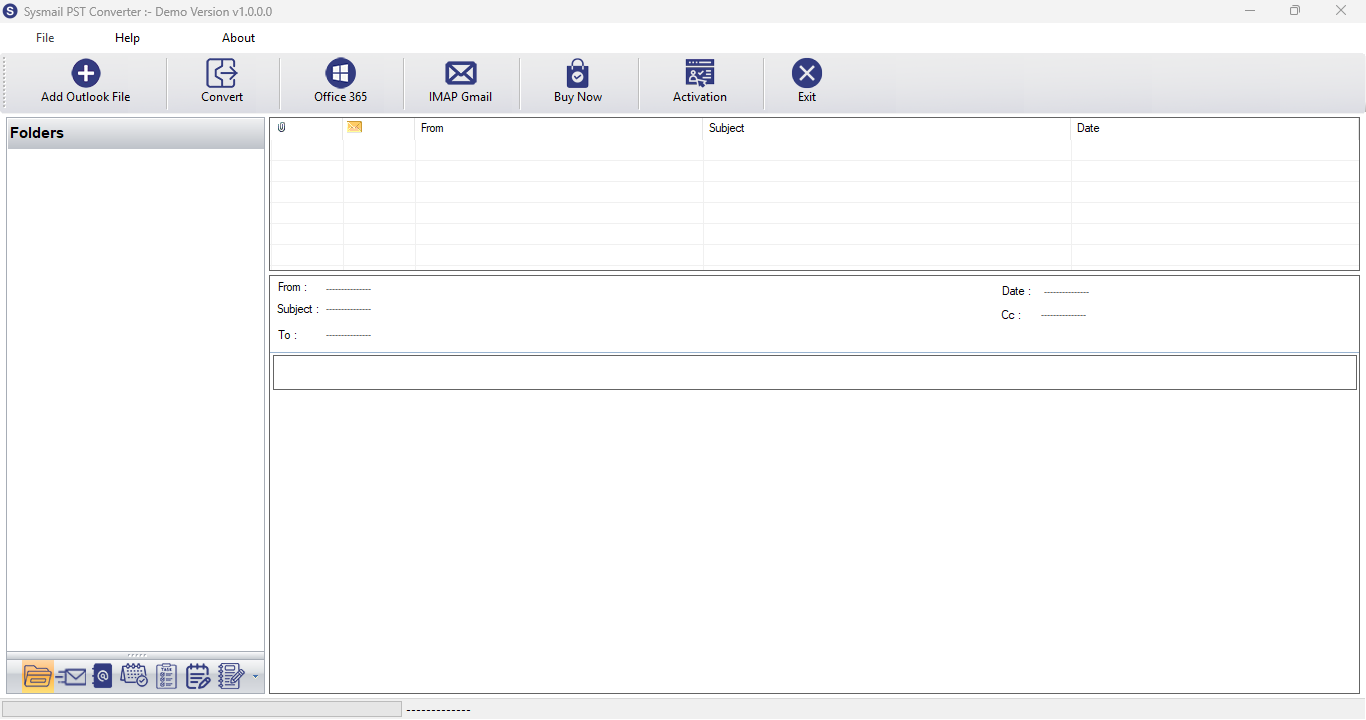This screenshot has height=720, width=1366.
Task: Minimize the Sysmail PST Converter window
Action: coord(1250,11)
